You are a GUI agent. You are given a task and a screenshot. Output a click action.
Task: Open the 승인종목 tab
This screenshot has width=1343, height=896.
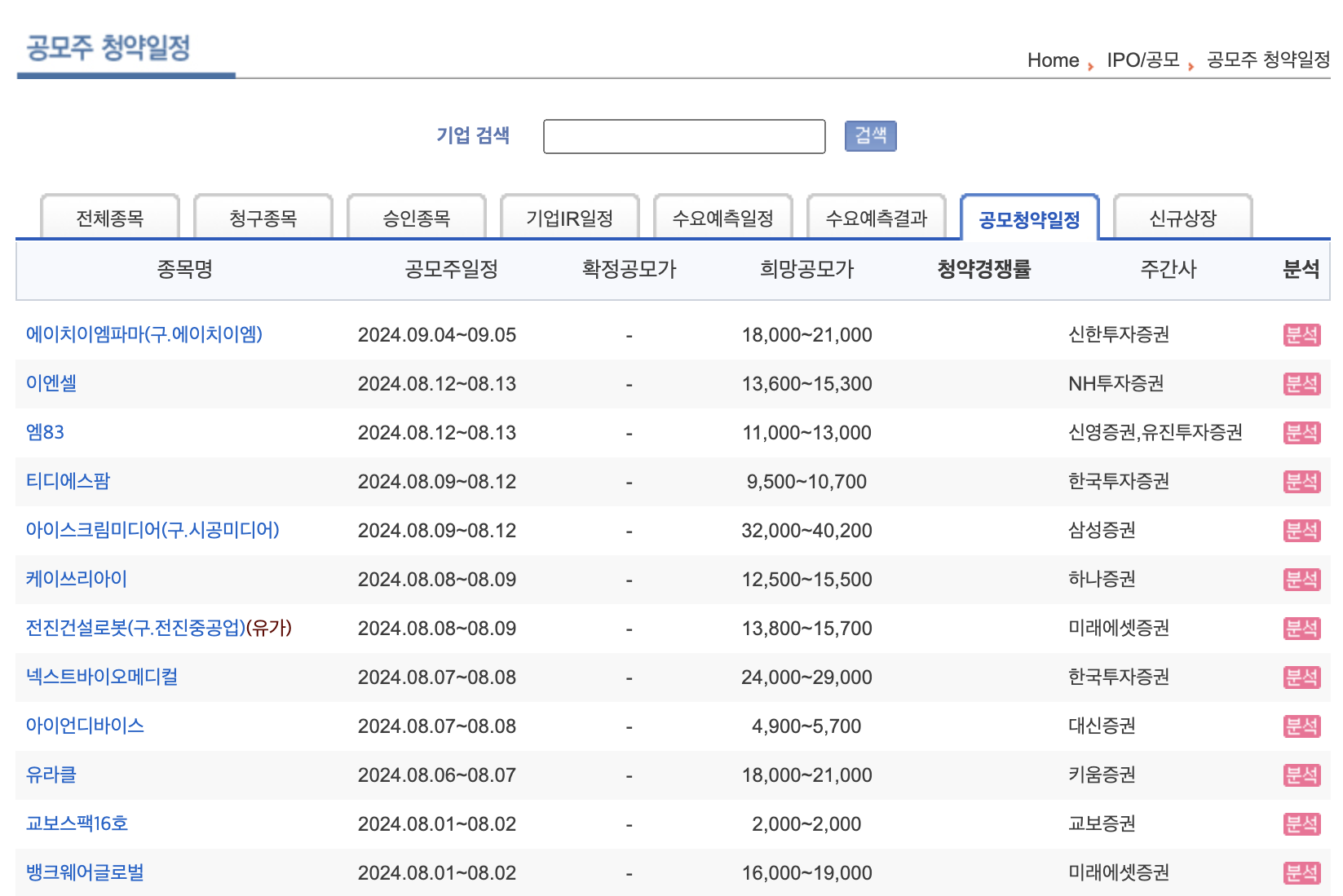pos(416,218)
